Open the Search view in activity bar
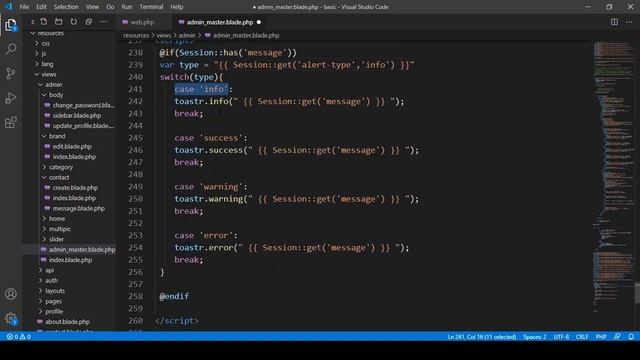The width and height of the screenshot is (640, 360). click(11, 49)
